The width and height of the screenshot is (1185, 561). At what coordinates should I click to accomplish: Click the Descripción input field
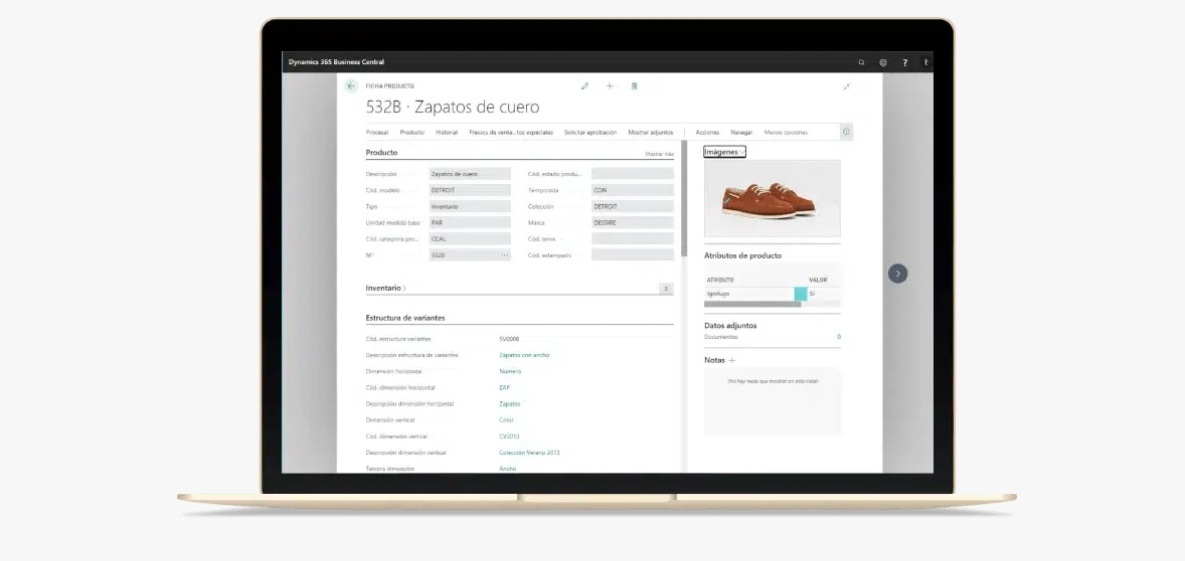point(470,174)
